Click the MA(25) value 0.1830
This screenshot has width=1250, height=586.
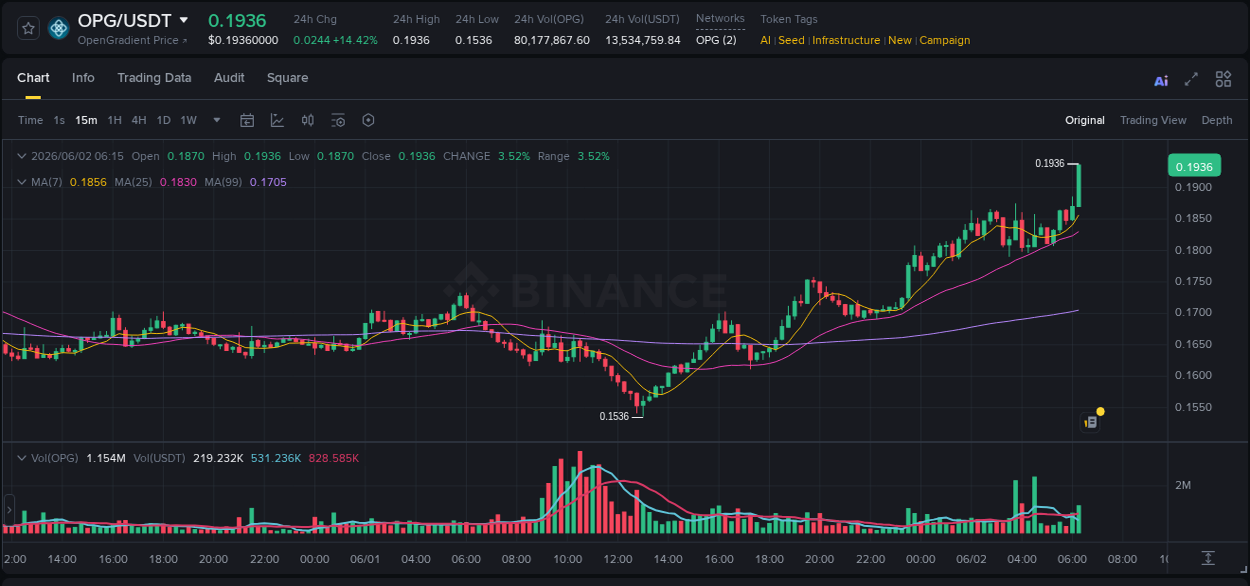click(x=177, y=182)
